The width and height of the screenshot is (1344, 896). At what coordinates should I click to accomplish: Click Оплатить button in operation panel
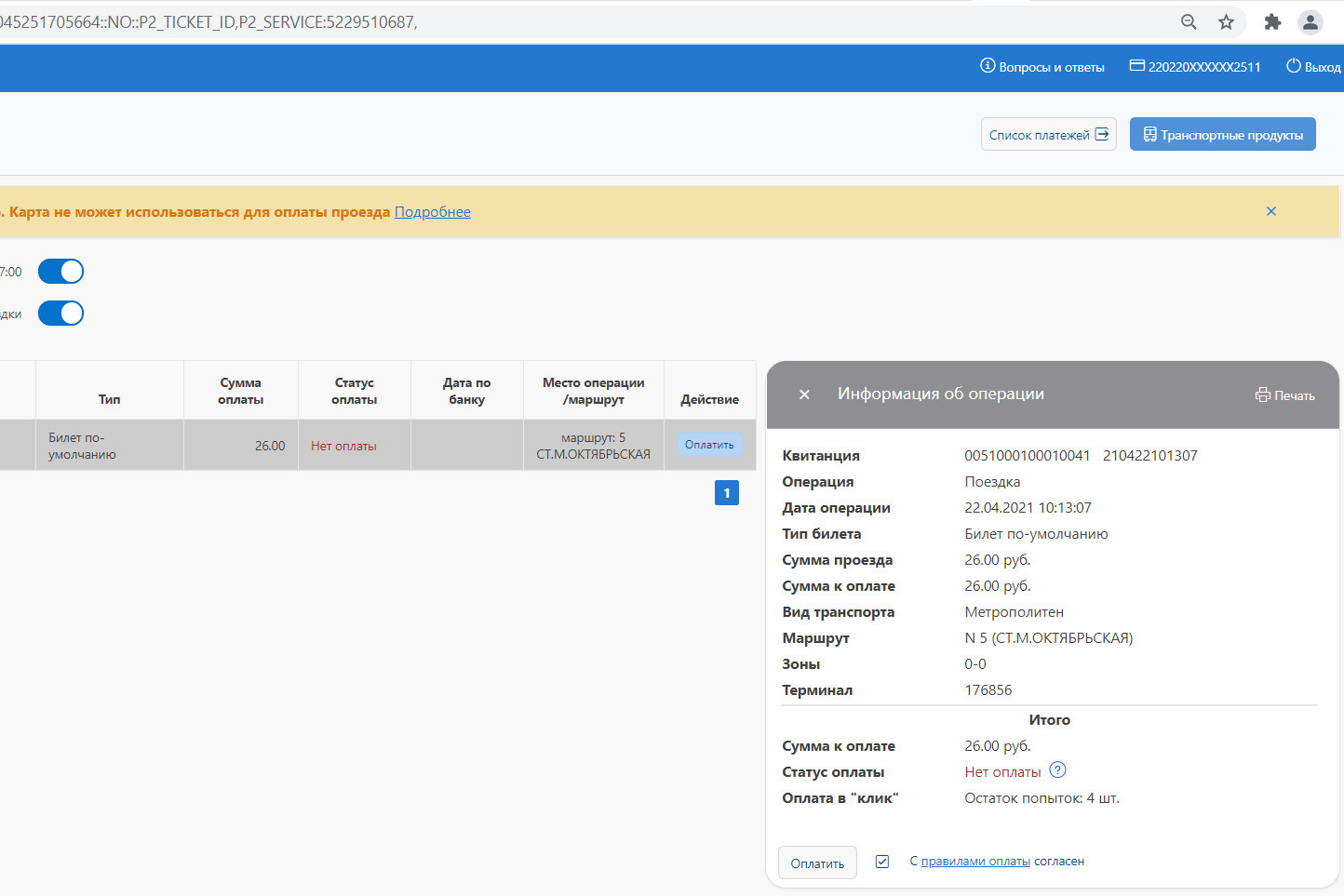tap(817, 863)
